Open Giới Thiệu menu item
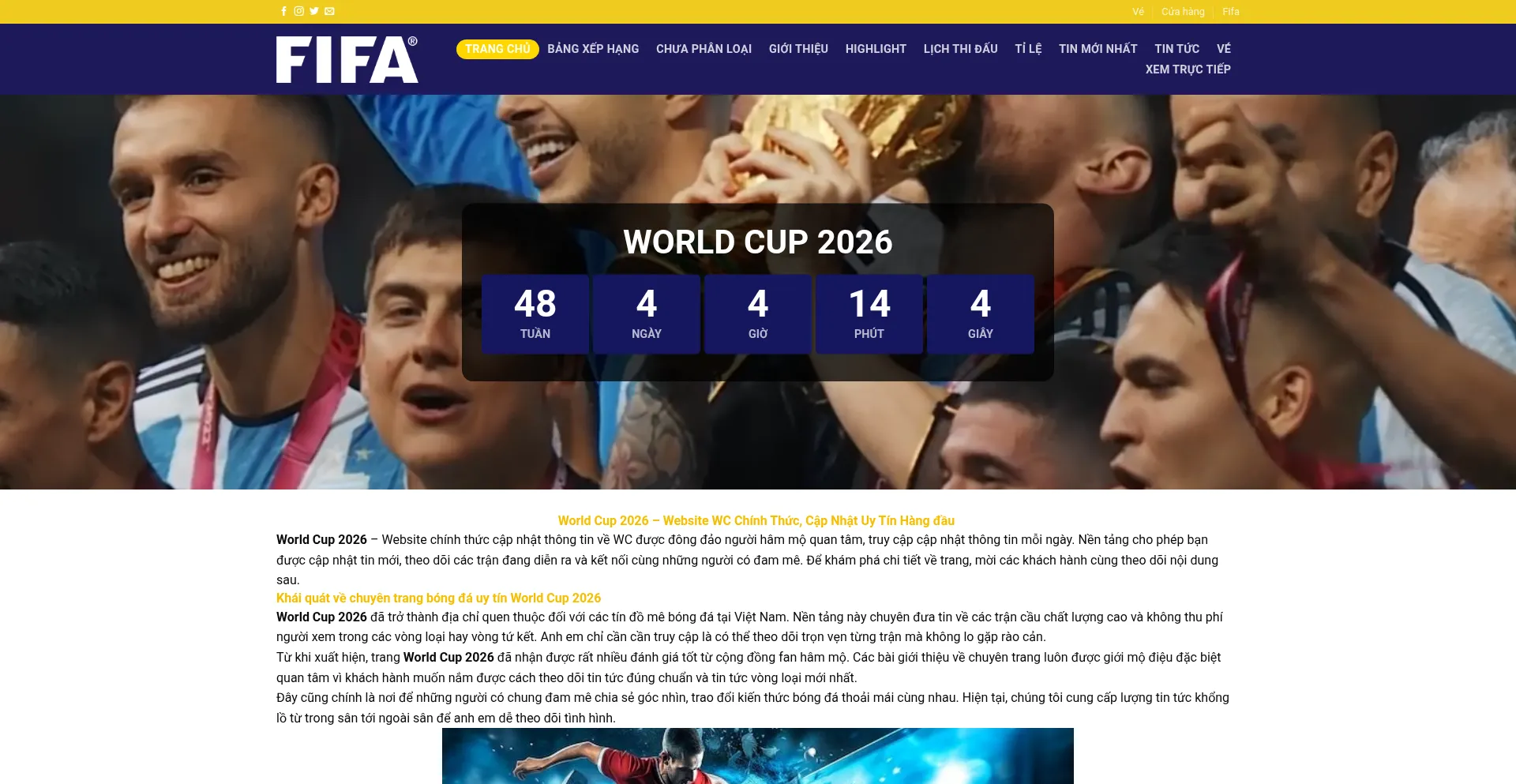This screenshot has height=784, width=1516. coord(798,49)
